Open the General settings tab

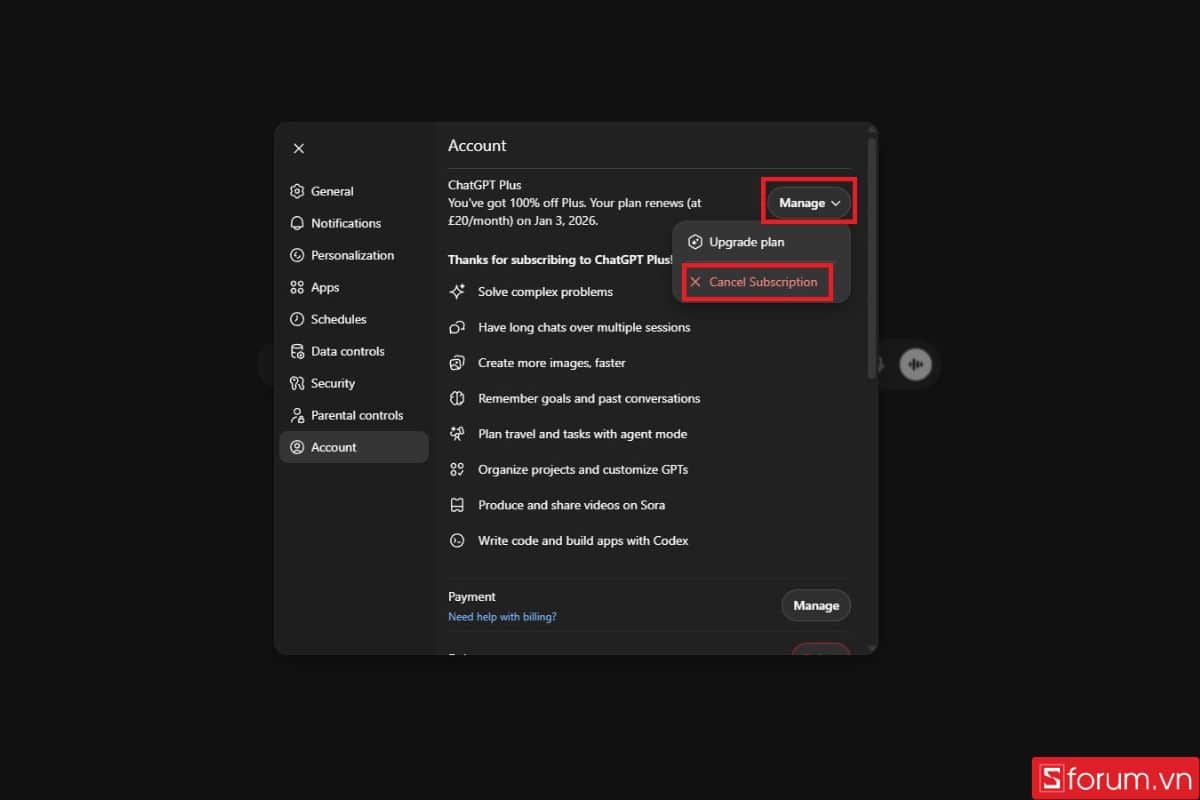point(354,191)
